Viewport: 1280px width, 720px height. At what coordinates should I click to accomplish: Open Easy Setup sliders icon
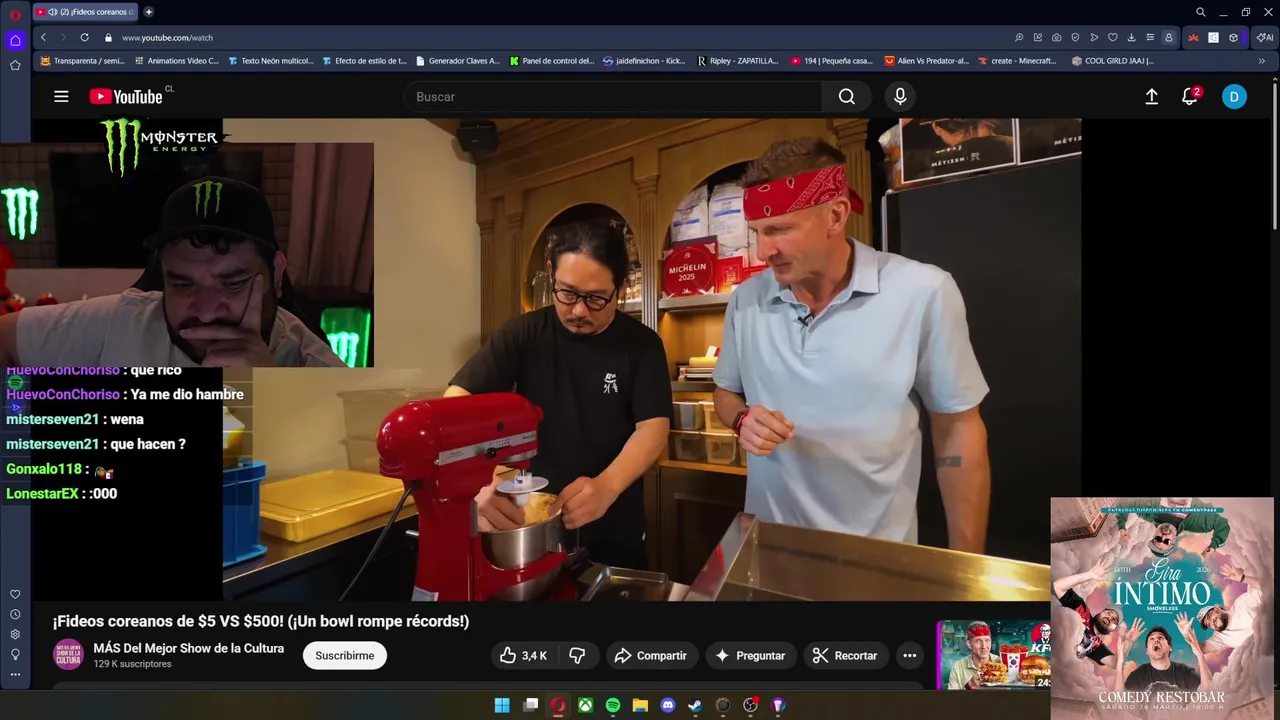click(1150, 38)
